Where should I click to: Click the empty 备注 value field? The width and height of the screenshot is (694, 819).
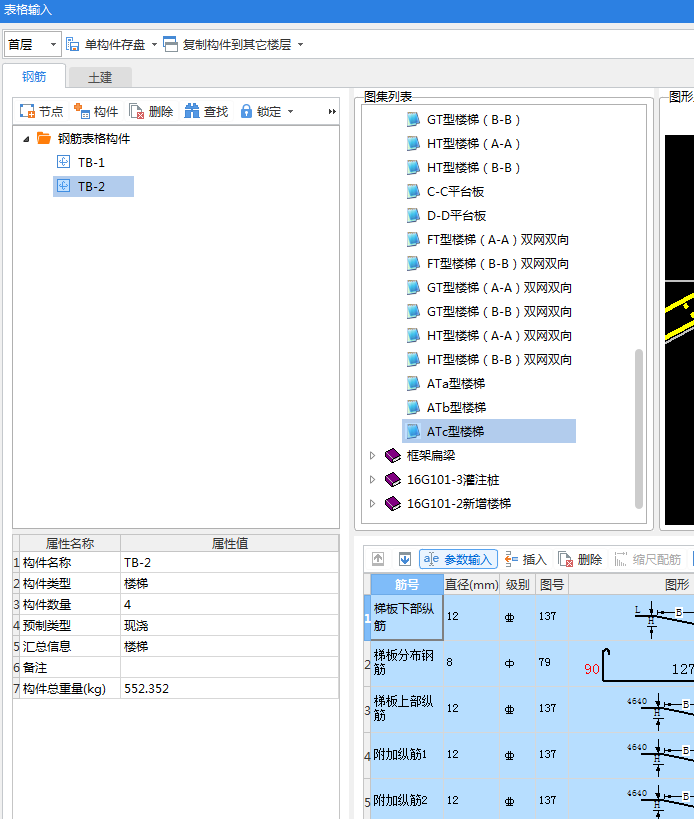230,668
